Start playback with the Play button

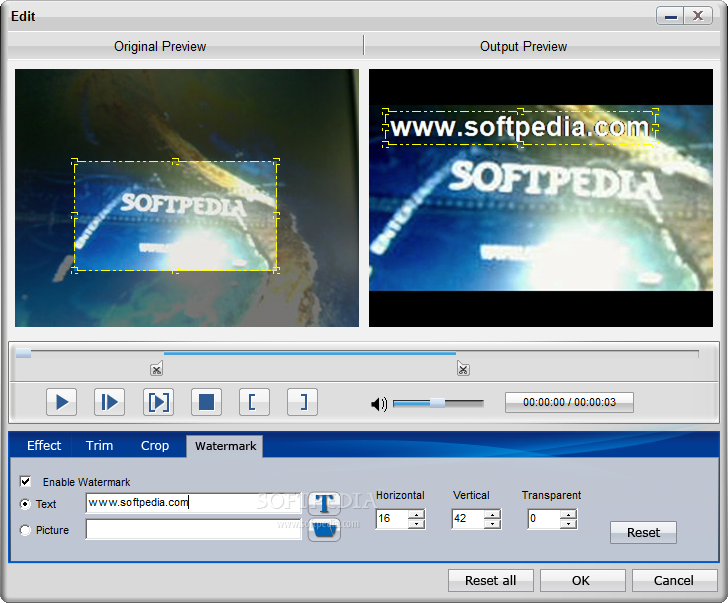(61, 402)
